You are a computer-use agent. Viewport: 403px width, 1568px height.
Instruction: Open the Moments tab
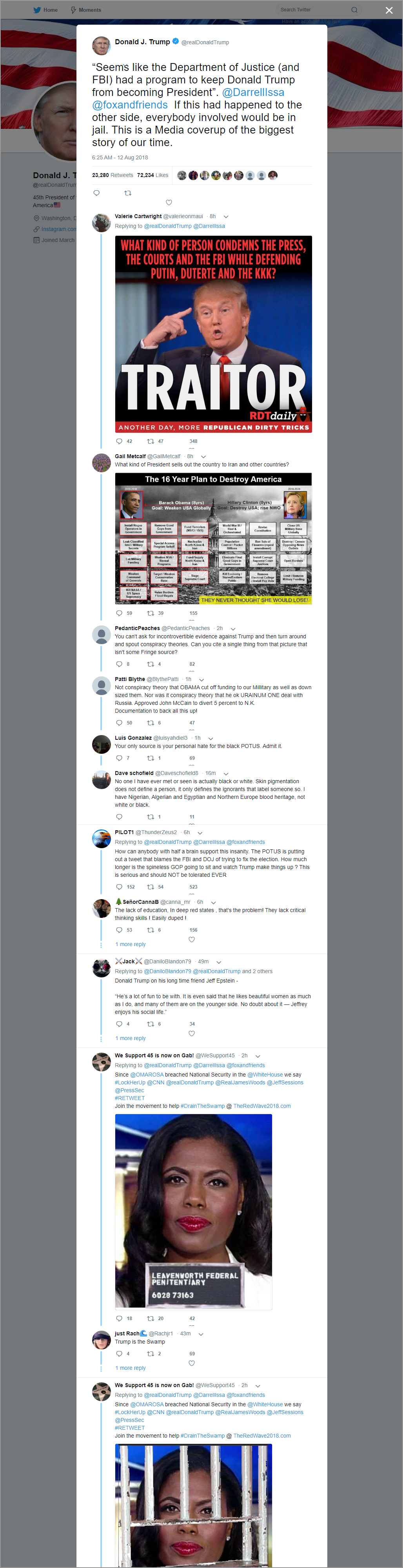coord(86,10)
